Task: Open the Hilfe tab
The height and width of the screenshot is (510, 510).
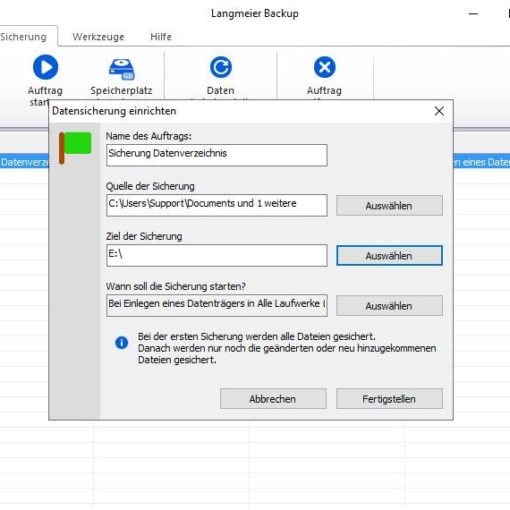Action: pos(161,37)
